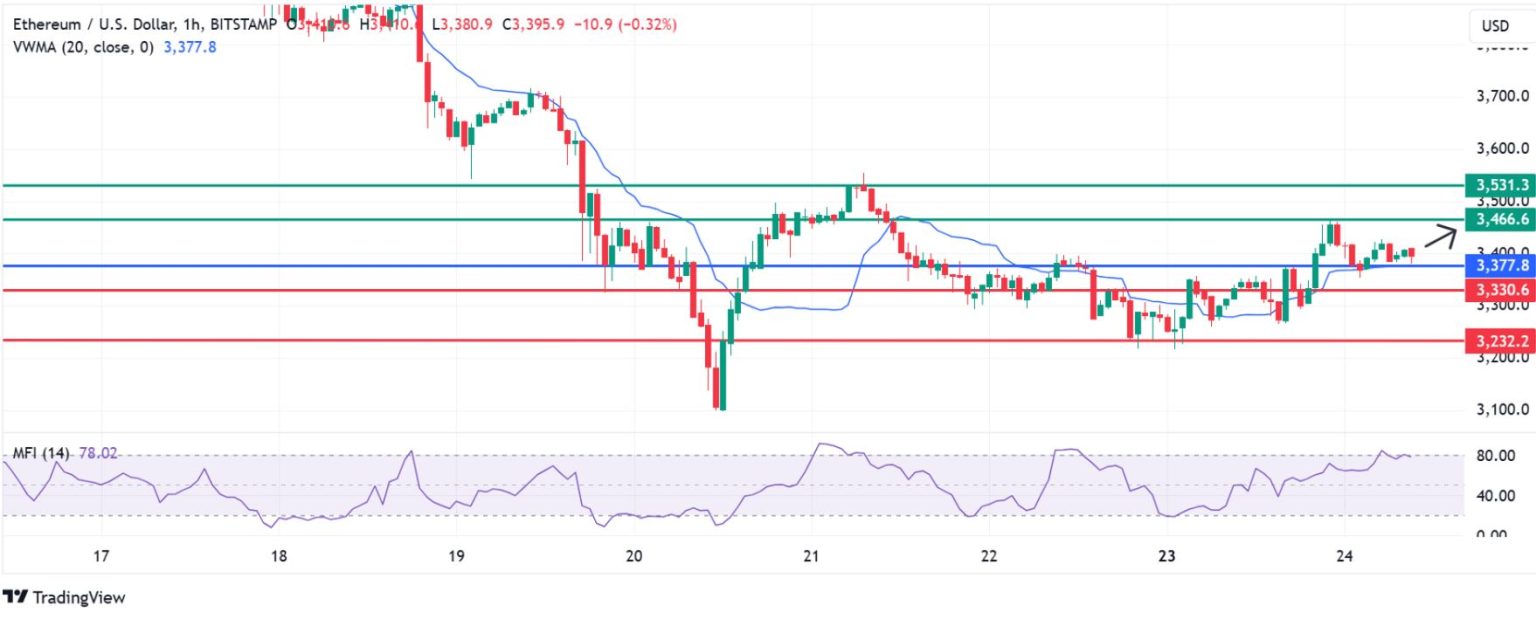Click the 3,700.0 price scale value

pos(1502,97)
